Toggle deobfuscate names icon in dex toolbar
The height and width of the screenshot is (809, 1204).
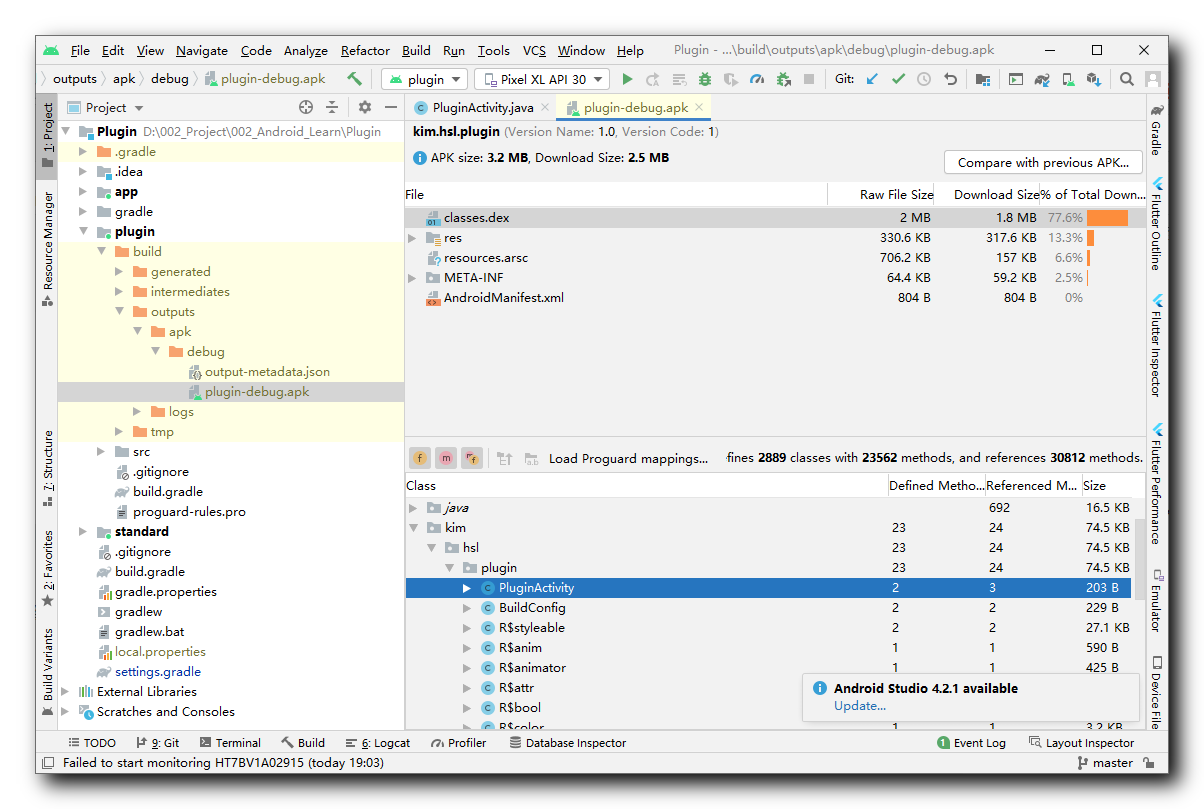click(x=531, y=458)
